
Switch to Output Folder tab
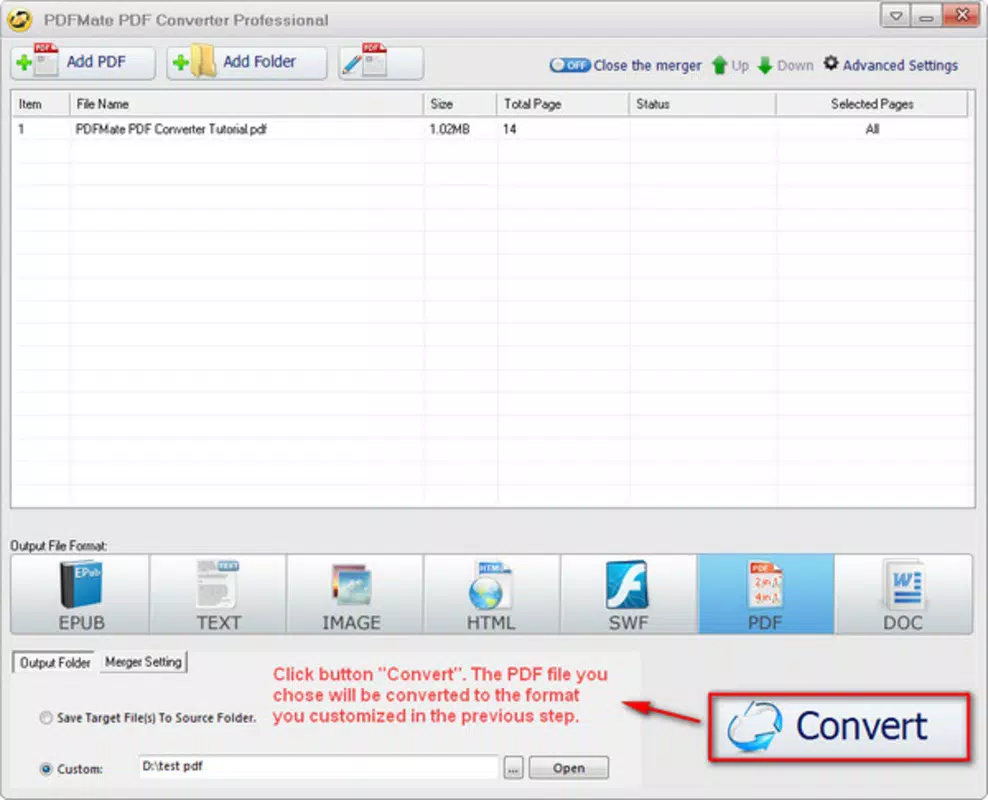pos(55,663)
